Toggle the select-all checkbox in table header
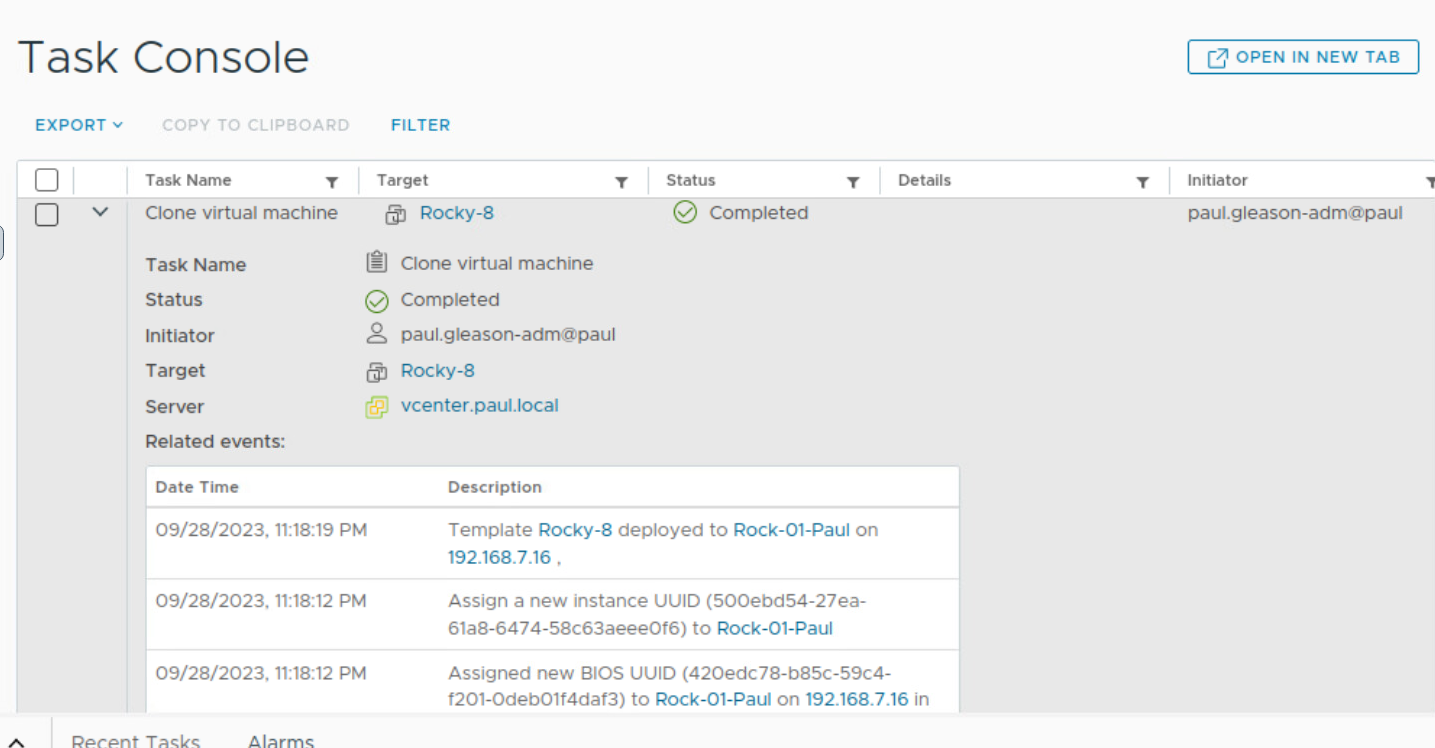 tap(46, 180)
